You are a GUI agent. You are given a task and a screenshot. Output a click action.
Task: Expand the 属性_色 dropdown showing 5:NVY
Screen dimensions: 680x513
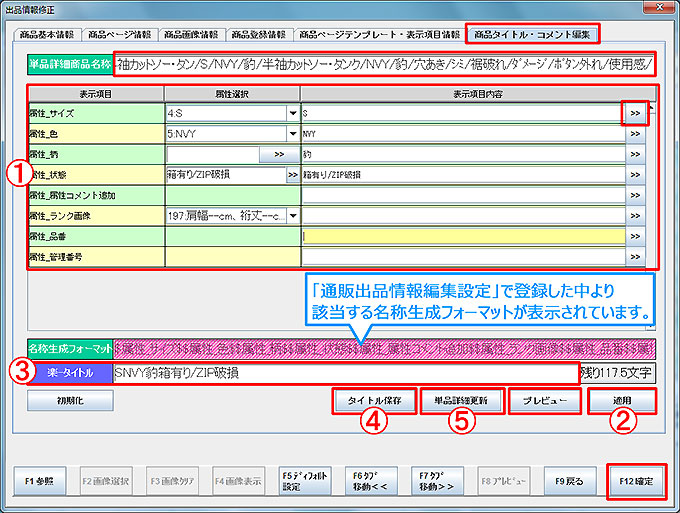pyautogui.click(x=293, y=134)
